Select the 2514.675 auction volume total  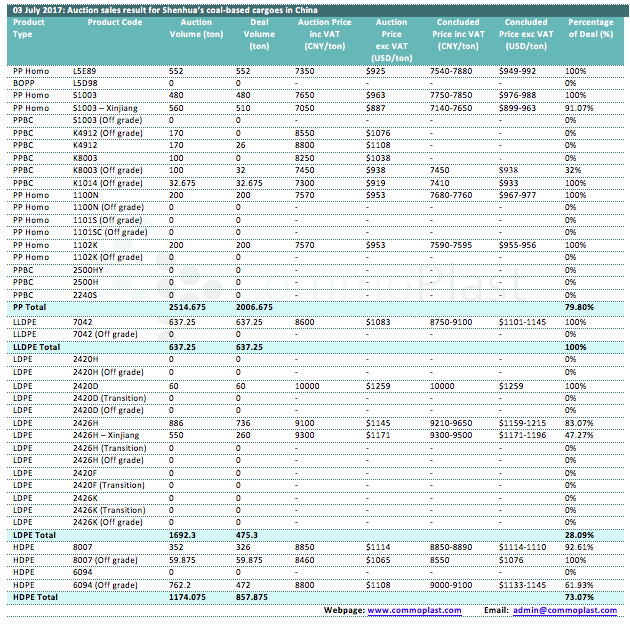[x=188, y=307]
